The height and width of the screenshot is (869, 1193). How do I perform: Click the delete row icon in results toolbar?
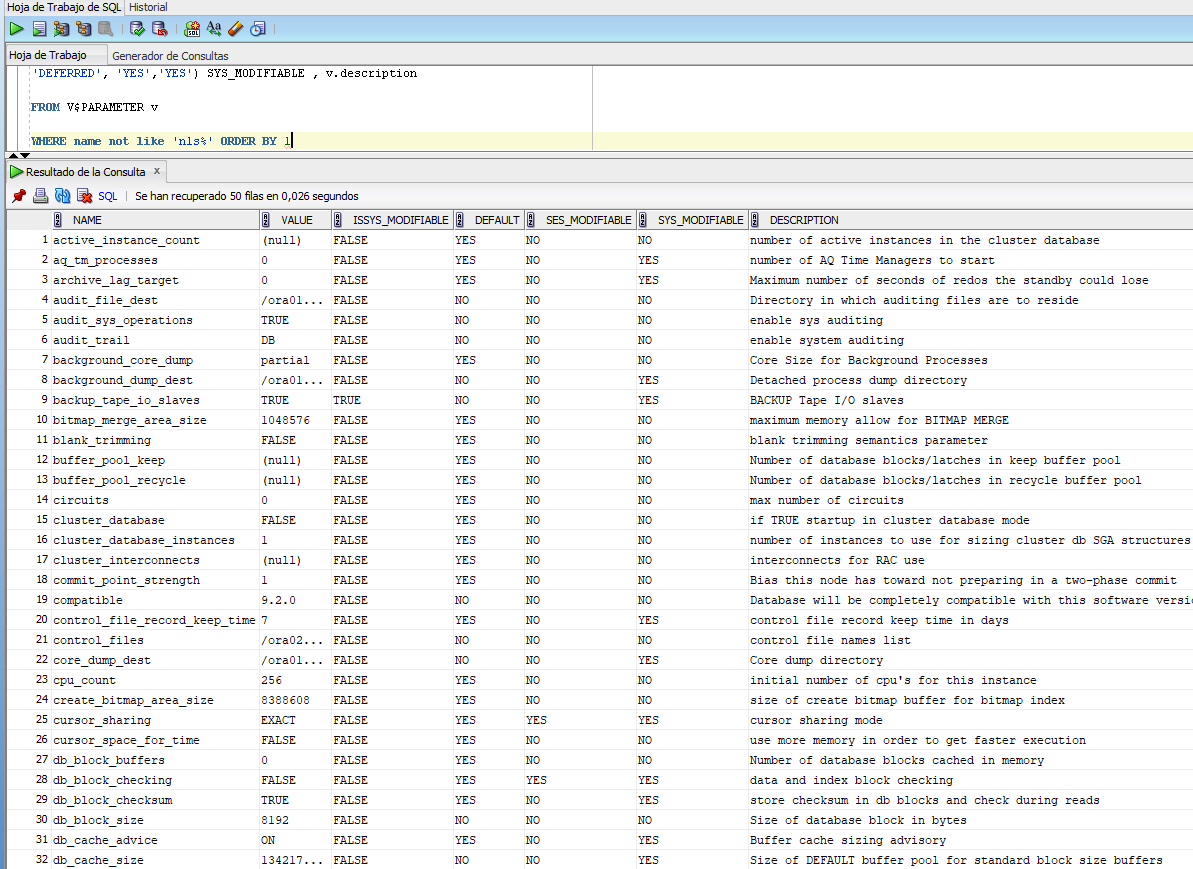(x=84, y=196)
